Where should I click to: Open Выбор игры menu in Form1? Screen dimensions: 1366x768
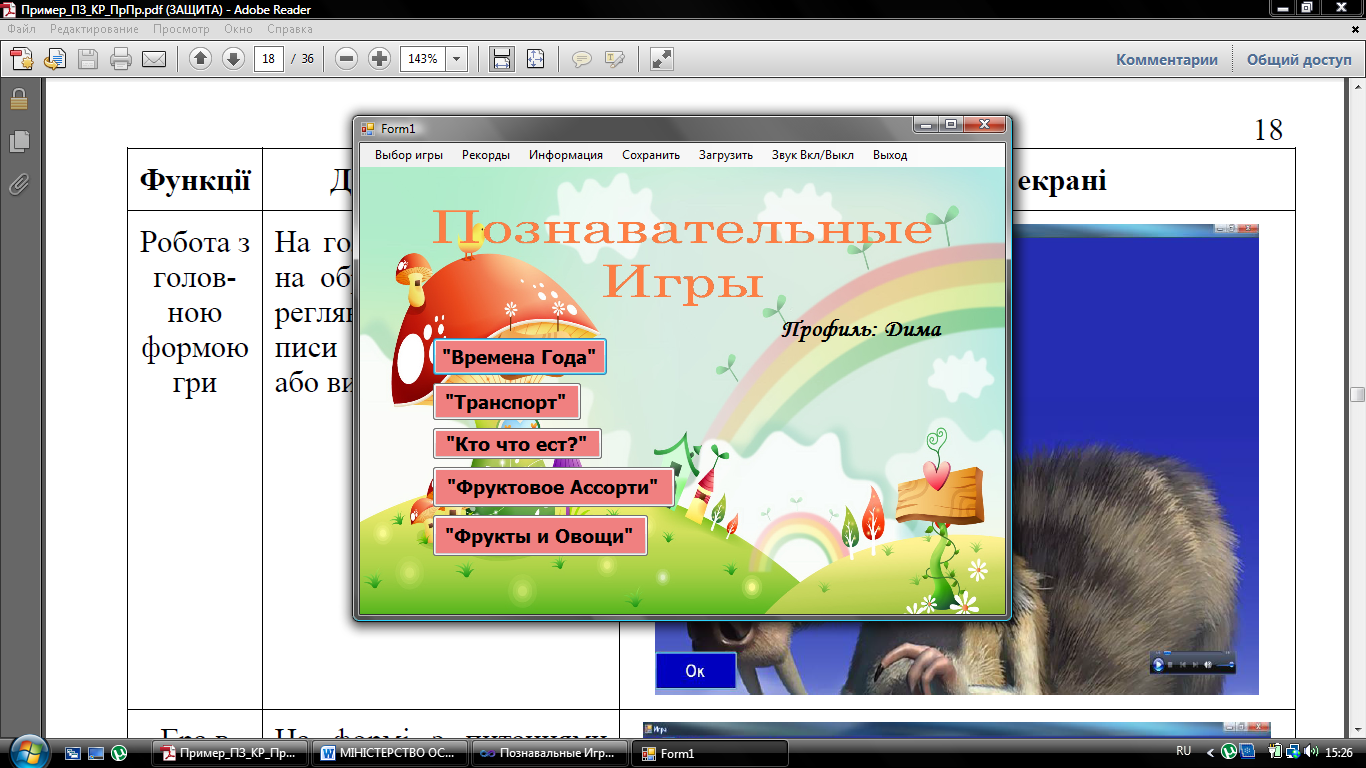[x=409, y=155]
